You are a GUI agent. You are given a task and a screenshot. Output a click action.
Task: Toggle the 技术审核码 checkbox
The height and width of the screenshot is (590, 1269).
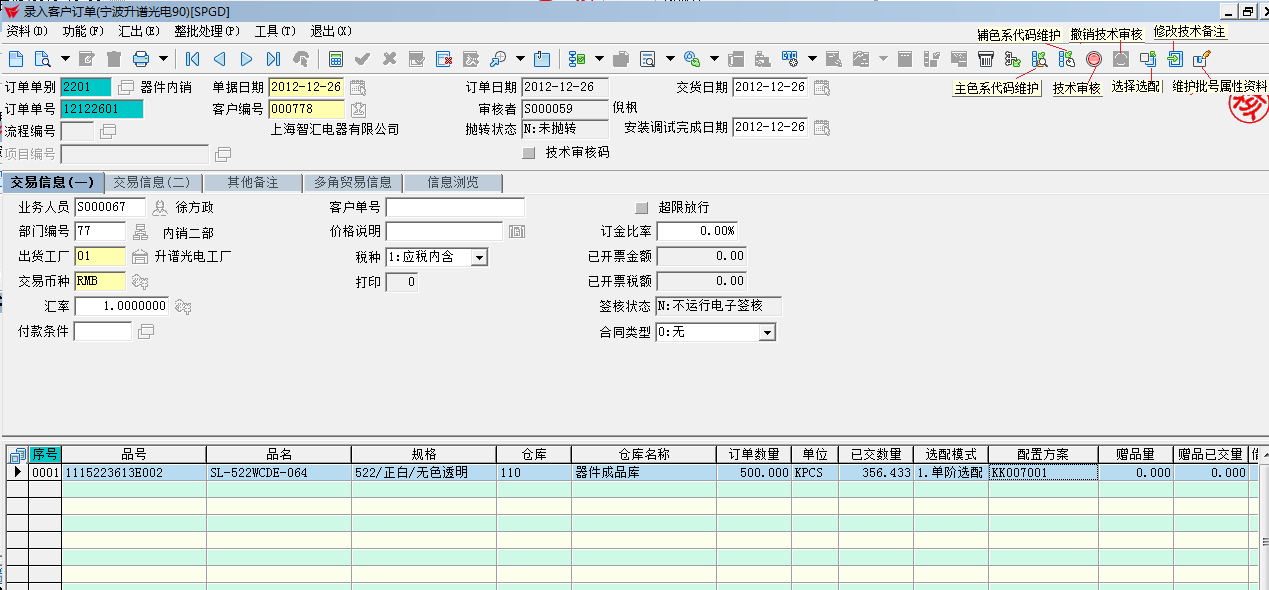coord(527,153)
